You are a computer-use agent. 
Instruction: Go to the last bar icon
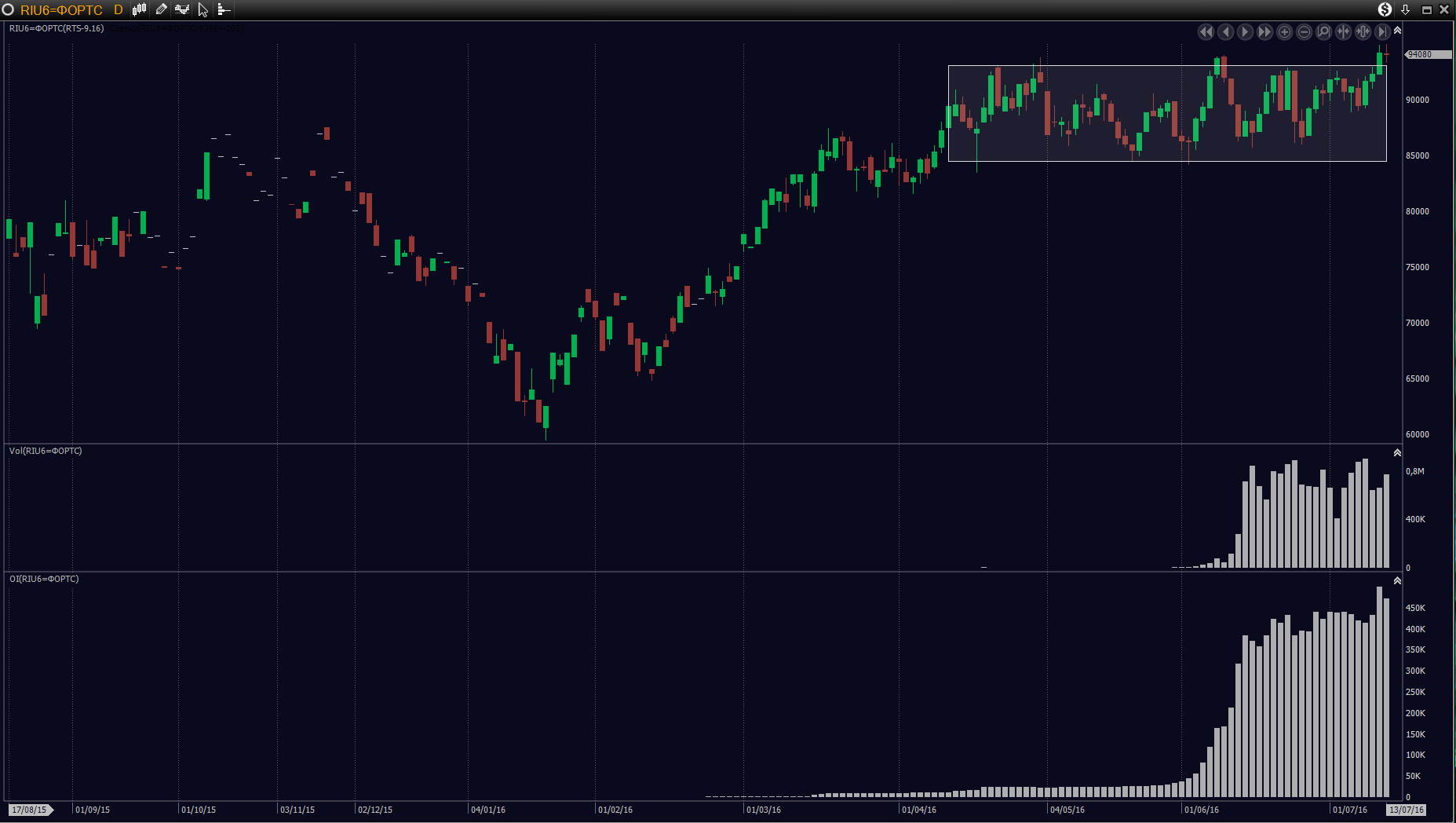pyautogui.click(x=1382, y=32)
